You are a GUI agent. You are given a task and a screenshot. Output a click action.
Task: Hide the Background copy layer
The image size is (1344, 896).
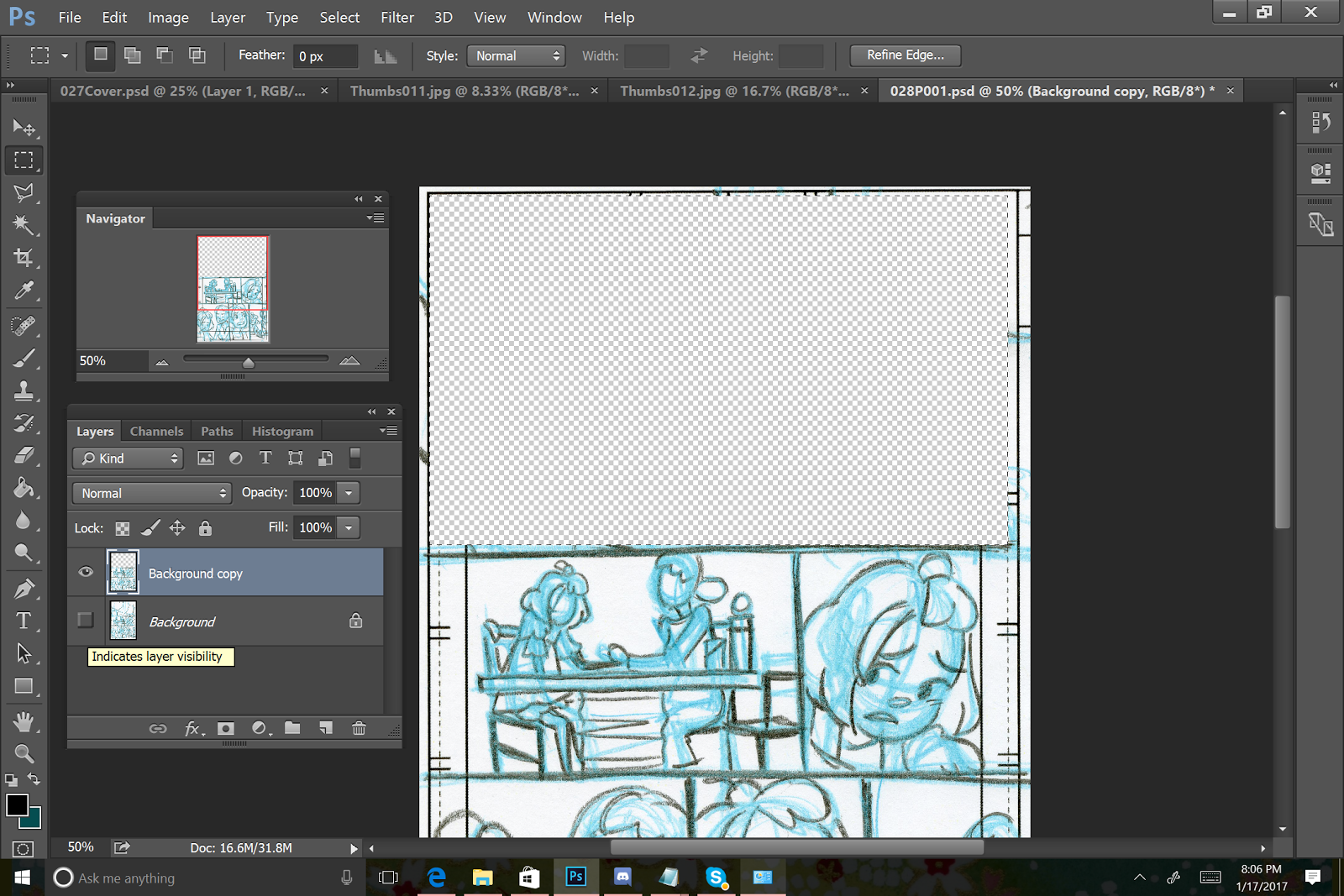point(86,573)
